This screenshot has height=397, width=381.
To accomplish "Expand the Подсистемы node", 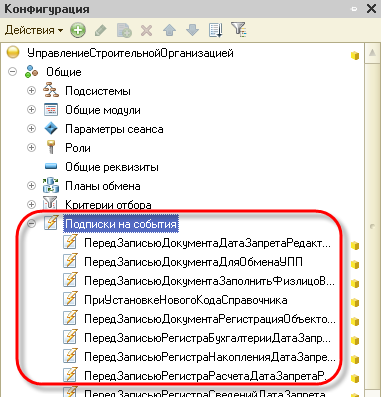I will click(x=31, y=91).
